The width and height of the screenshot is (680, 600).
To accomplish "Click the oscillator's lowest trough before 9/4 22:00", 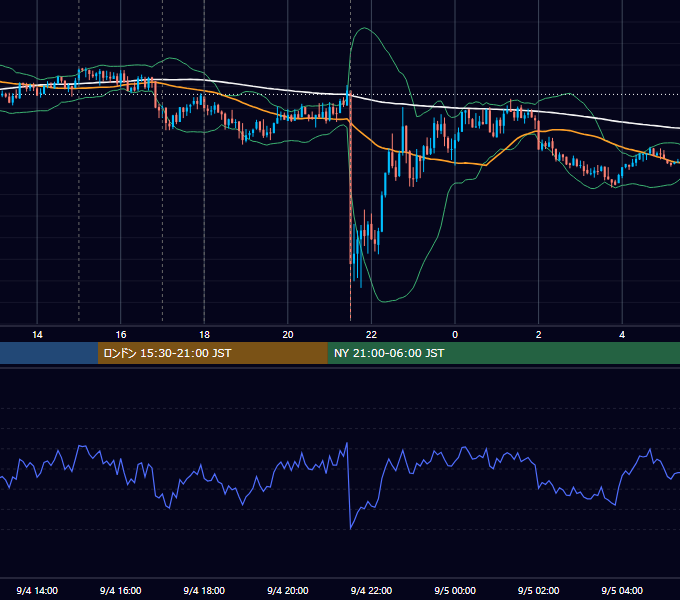I will (x=350, y=528).
